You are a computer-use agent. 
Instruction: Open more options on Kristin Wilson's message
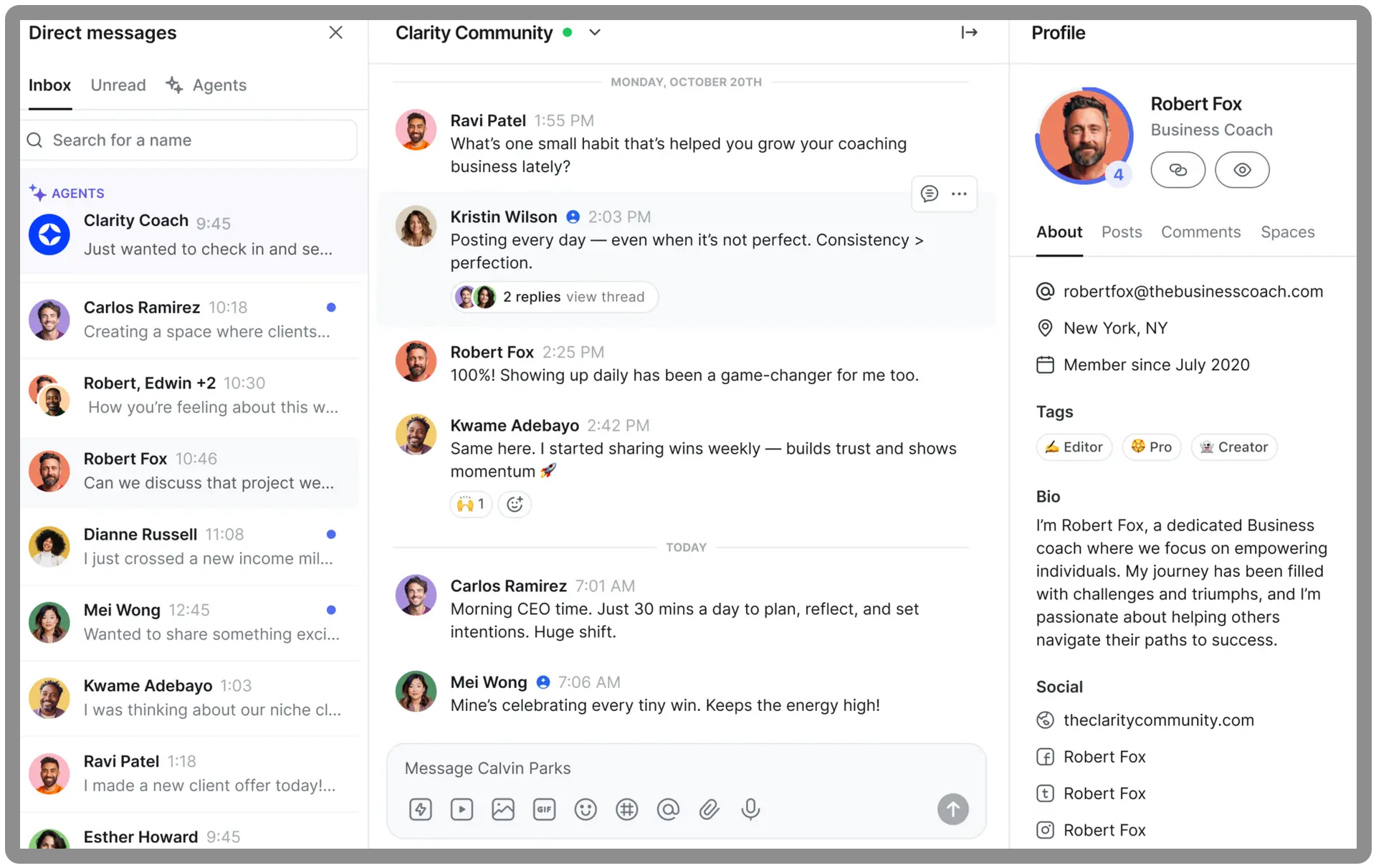point(959,194)
